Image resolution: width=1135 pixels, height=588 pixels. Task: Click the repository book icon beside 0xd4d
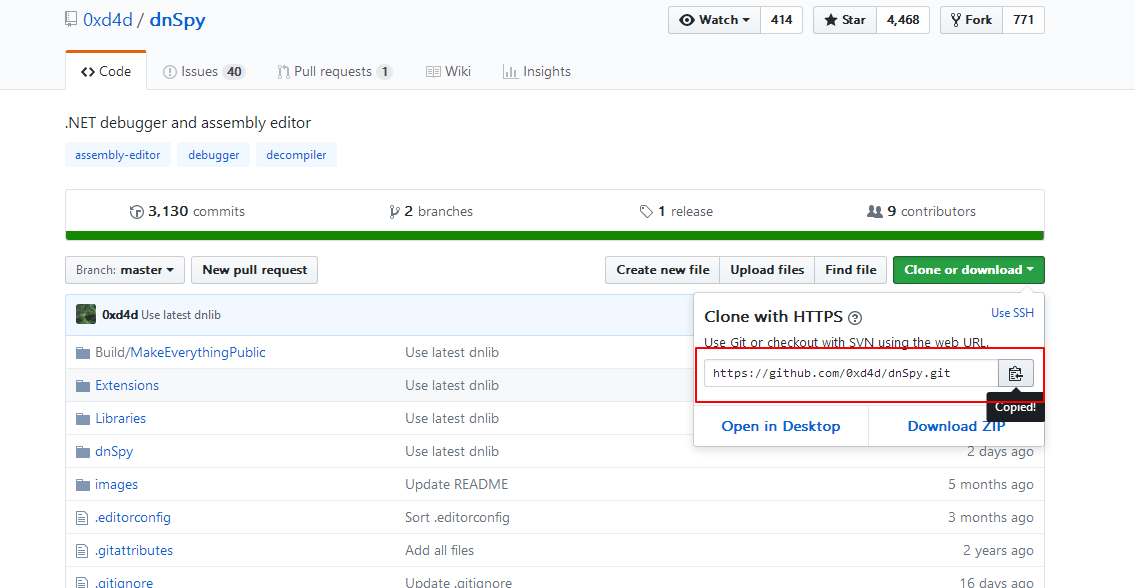point(70,20)
